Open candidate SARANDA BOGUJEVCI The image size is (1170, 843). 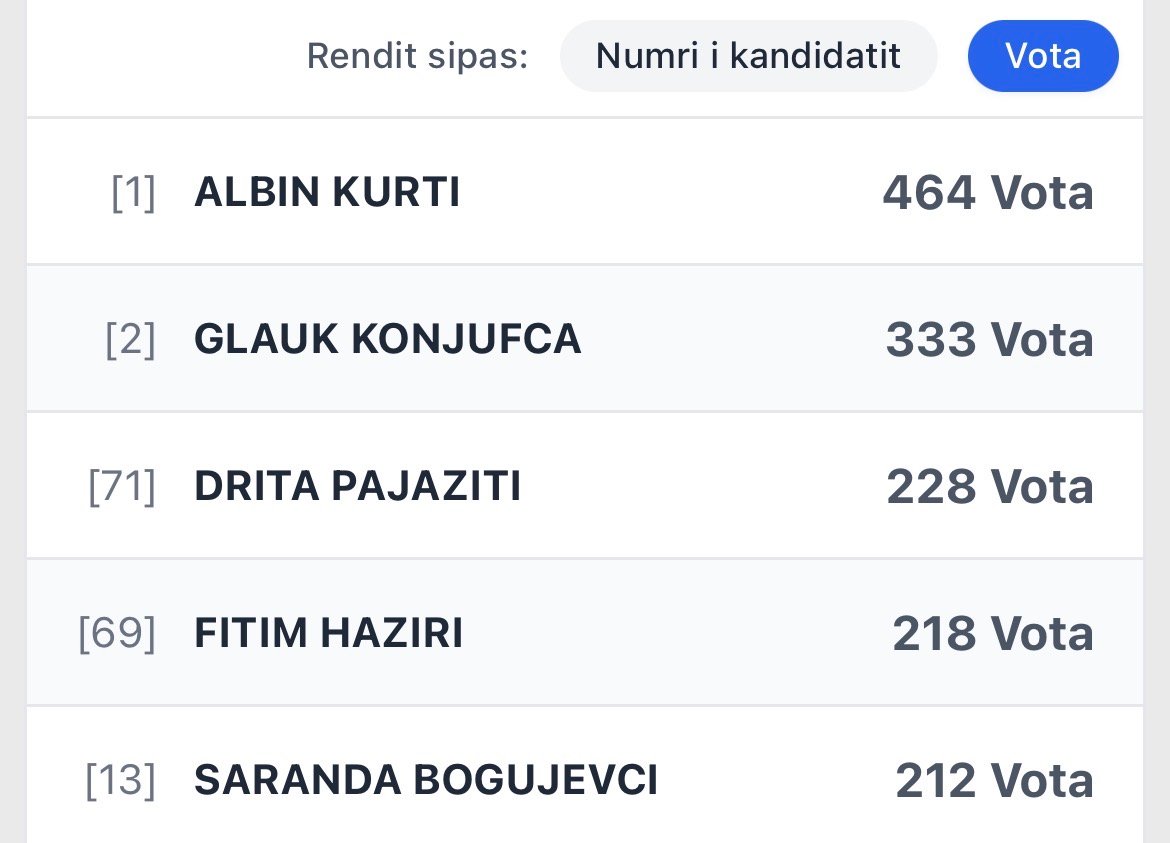[426, 781]
